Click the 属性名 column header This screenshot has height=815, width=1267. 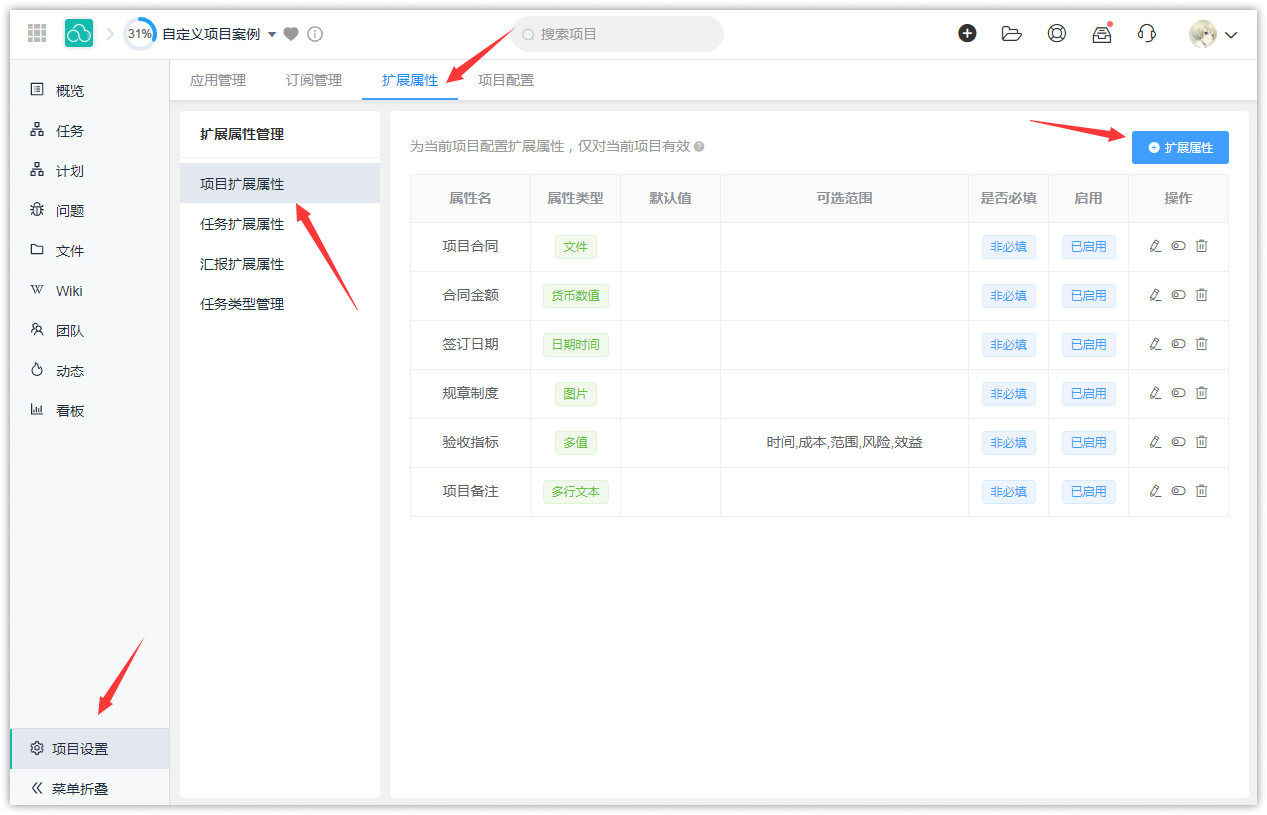point(470,198)
